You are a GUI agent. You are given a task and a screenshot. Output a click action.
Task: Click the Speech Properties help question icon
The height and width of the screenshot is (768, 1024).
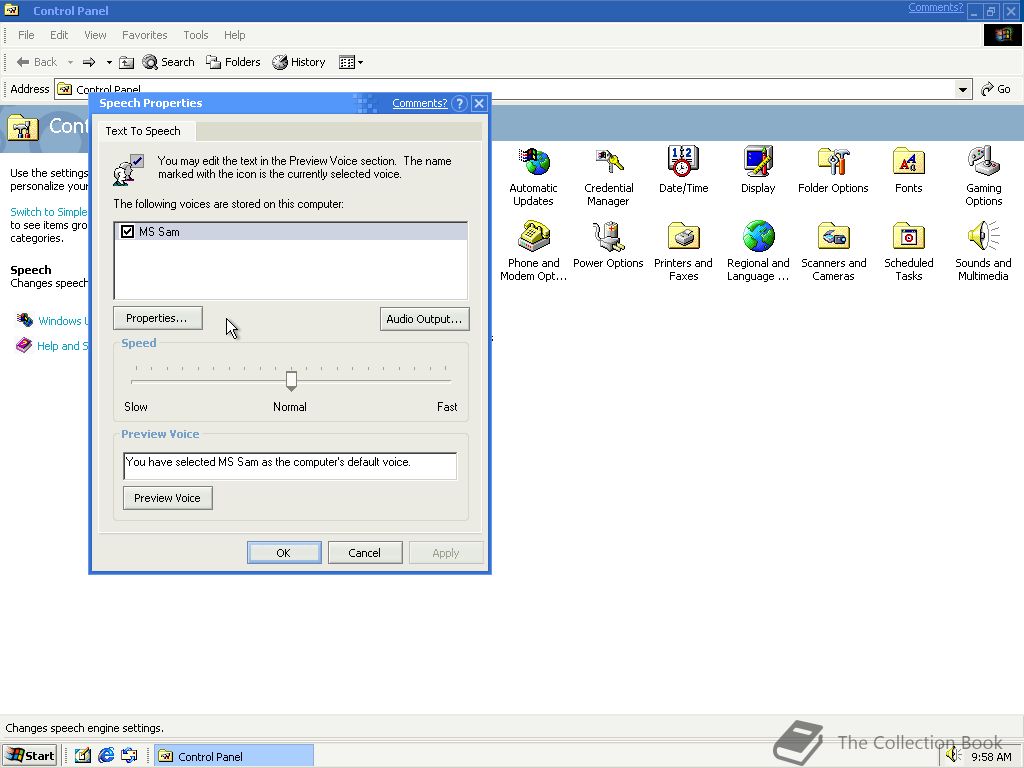[460, 103]
